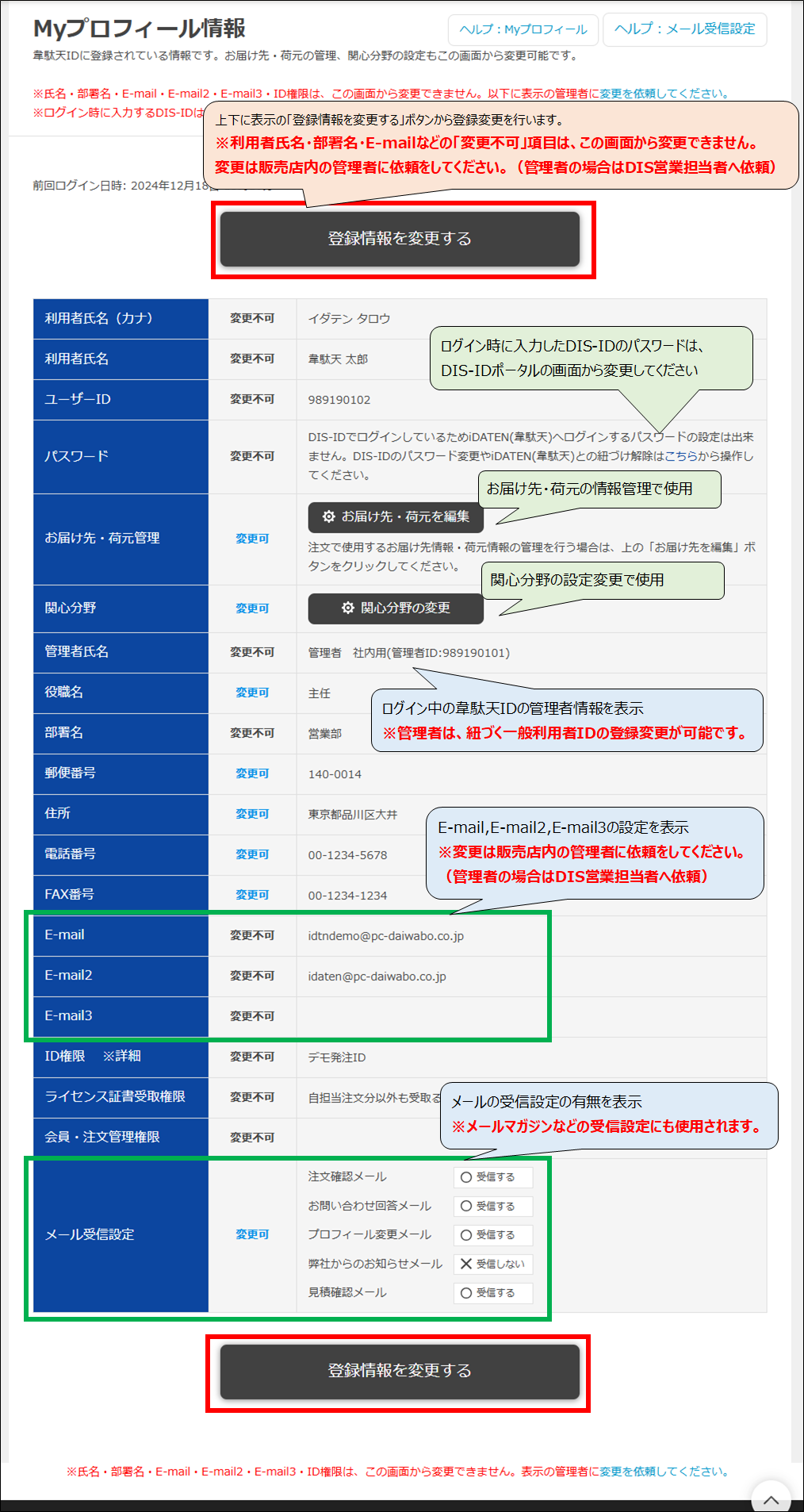
Task: Click gear icon on 関心分野の変更 button
Action: (x=347, y=608)
